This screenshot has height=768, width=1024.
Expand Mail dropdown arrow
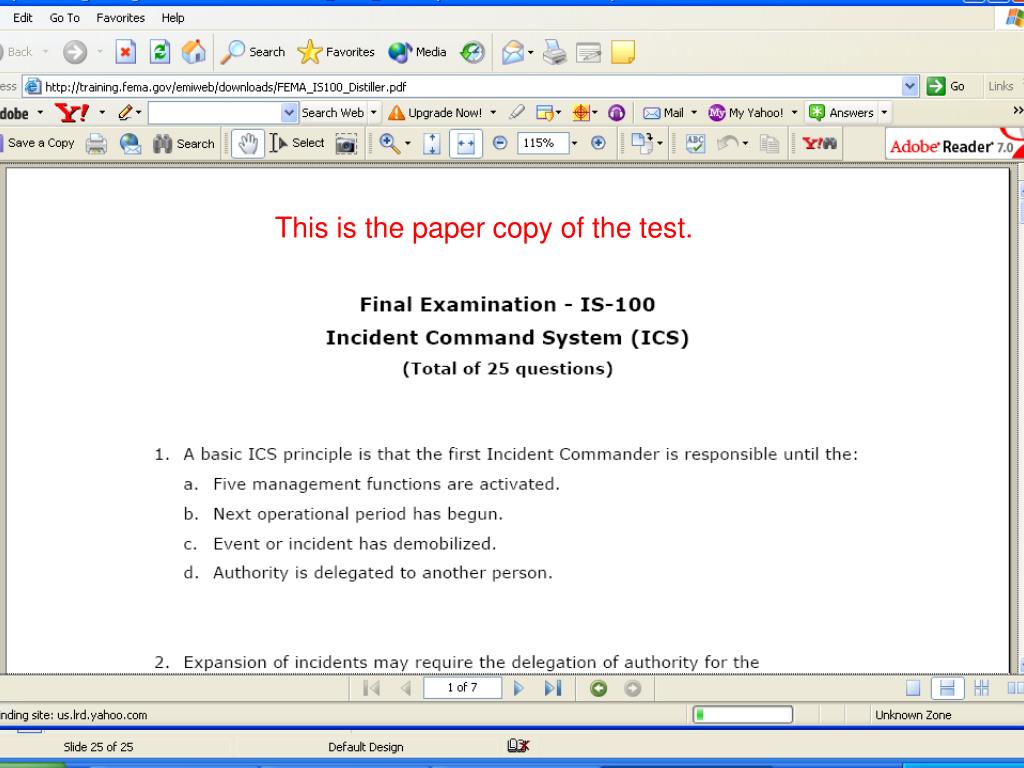point(694,113)
